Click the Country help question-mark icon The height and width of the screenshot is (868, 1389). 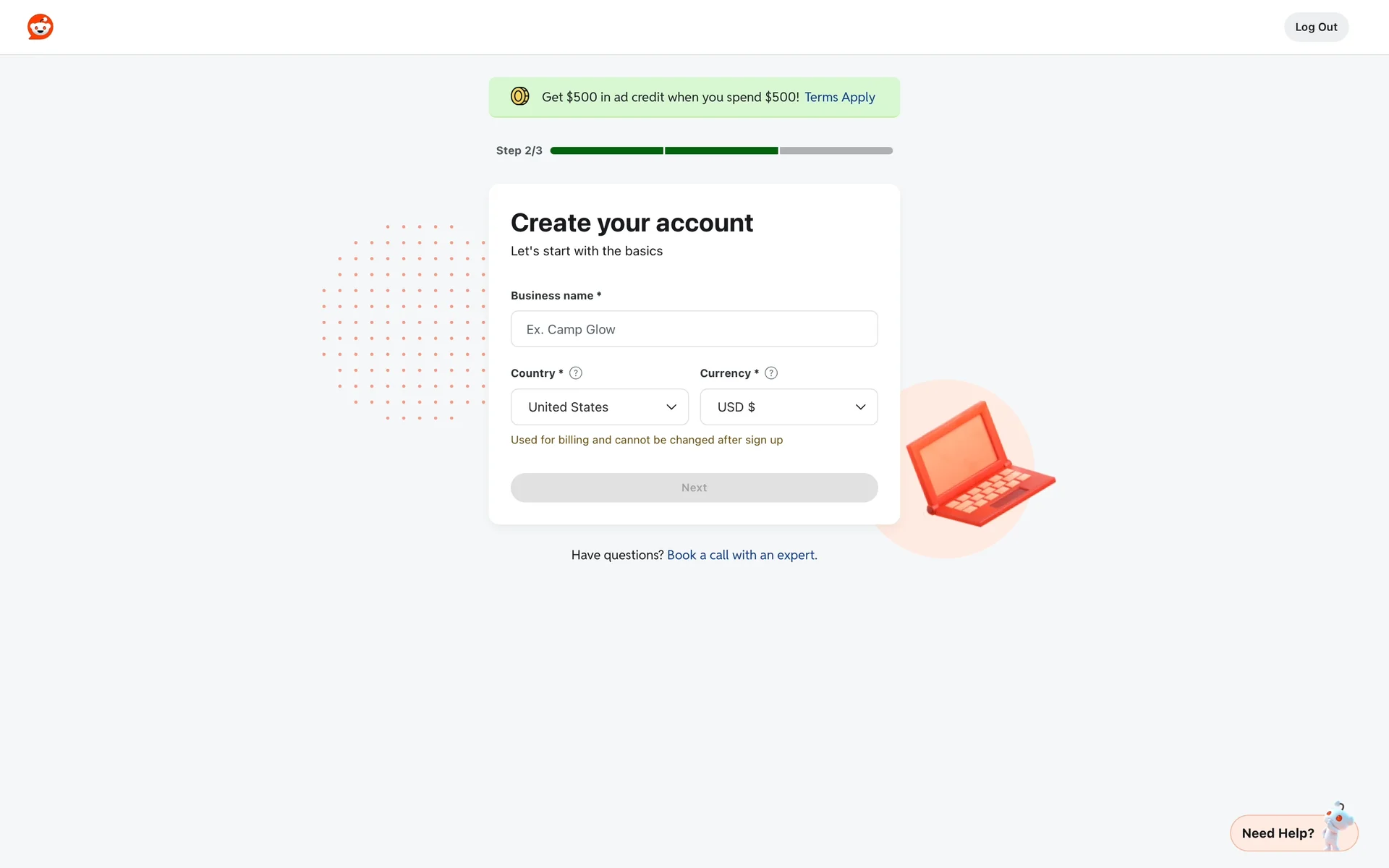[x=576, y=373]
